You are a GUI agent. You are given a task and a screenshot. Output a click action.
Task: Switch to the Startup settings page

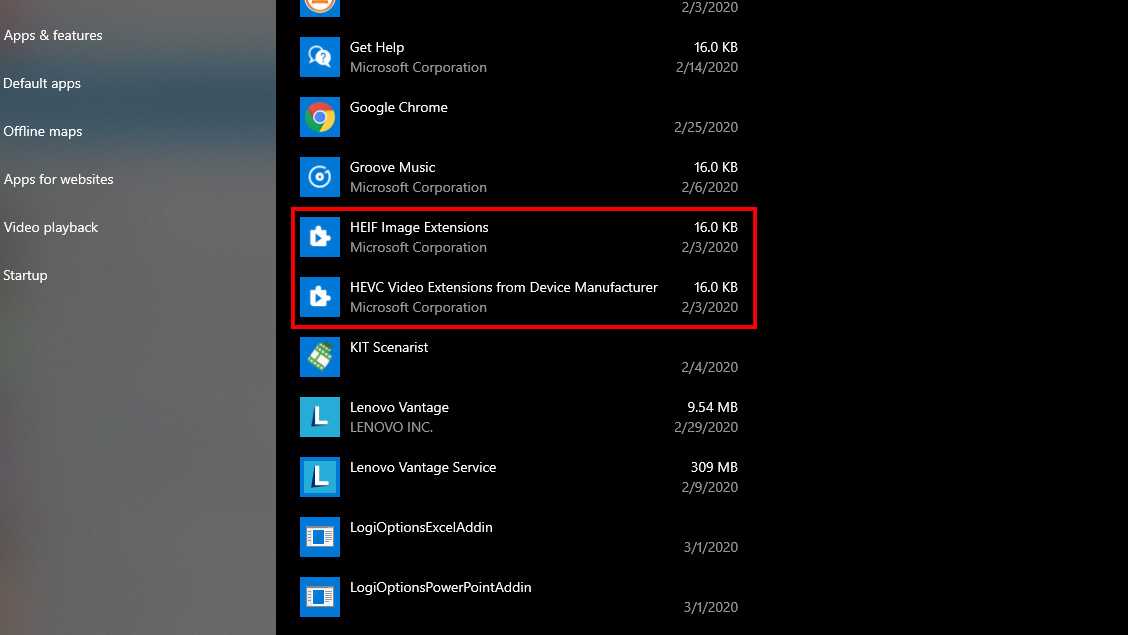point(26,275)
